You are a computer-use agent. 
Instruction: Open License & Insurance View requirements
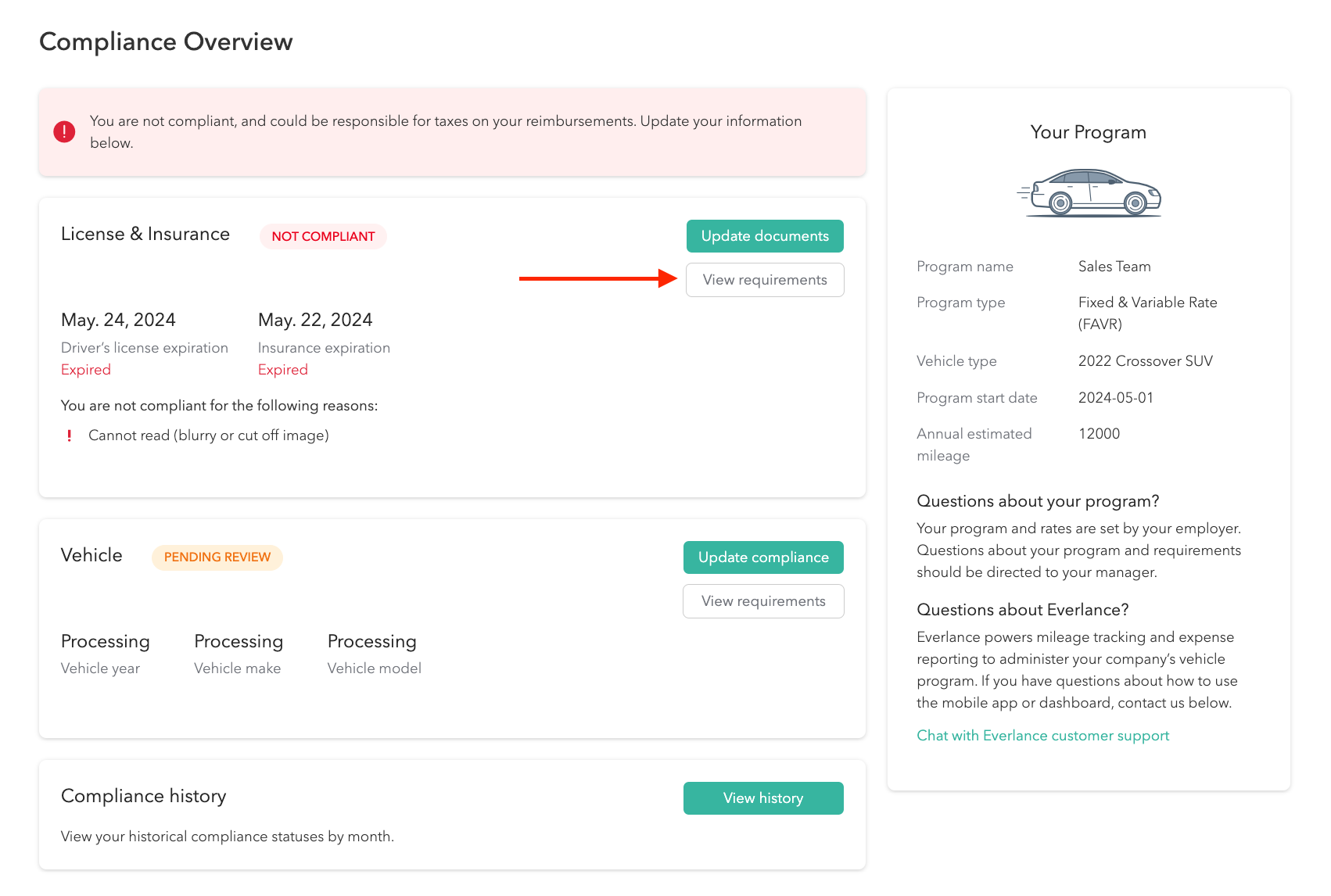point(764,280)
